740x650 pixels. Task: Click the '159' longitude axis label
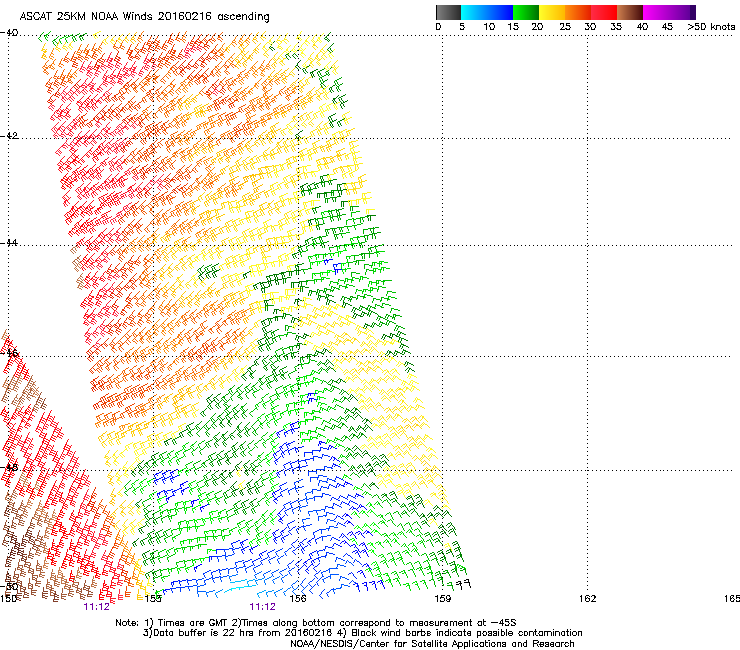pos(443,599)
